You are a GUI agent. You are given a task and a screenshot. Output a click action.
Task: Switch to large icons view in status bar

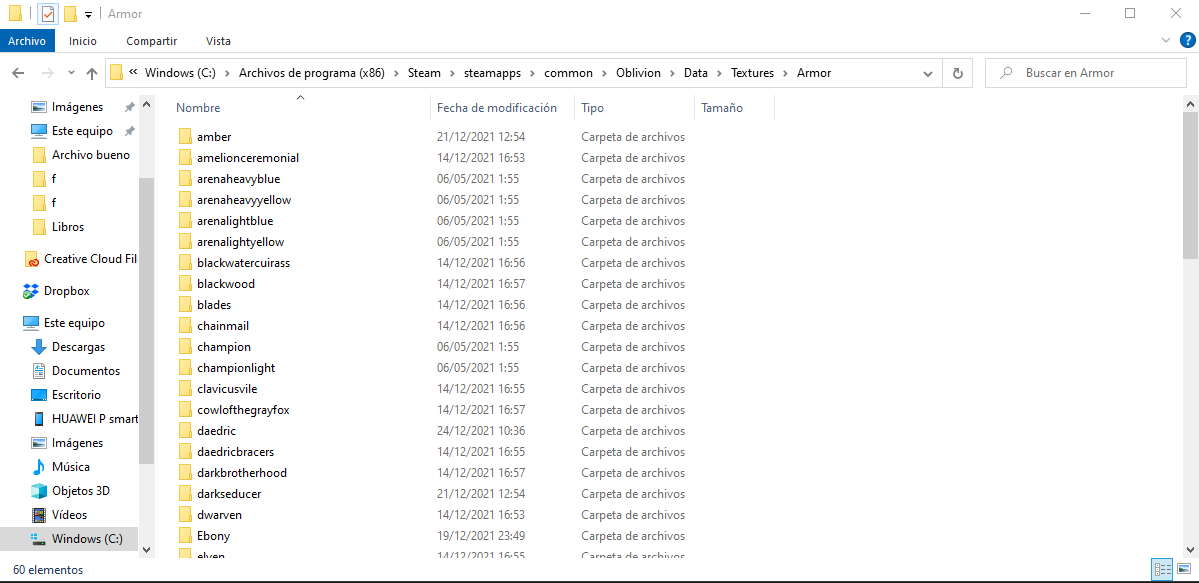(1184, 569)
